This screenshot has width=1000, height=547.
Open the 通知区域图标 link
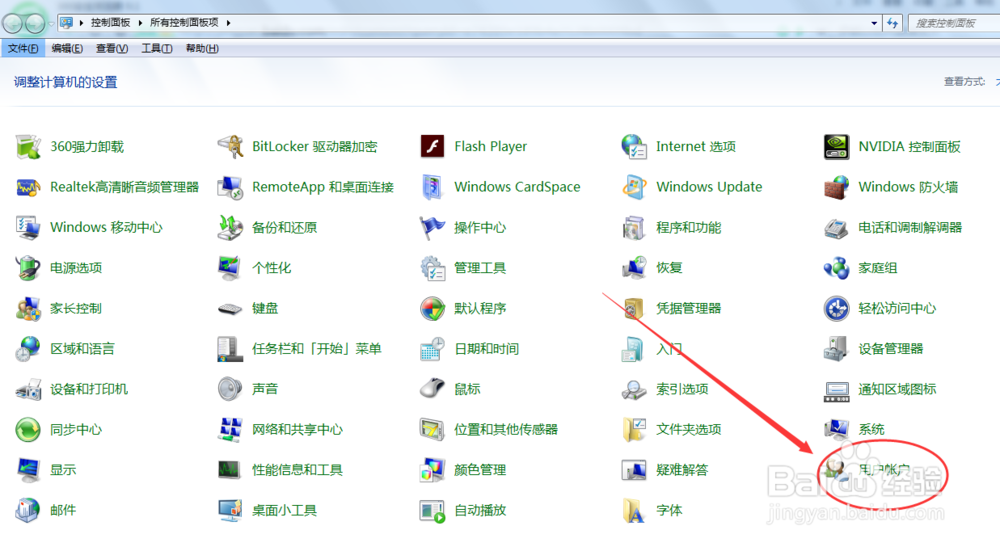tap(897, 389)
